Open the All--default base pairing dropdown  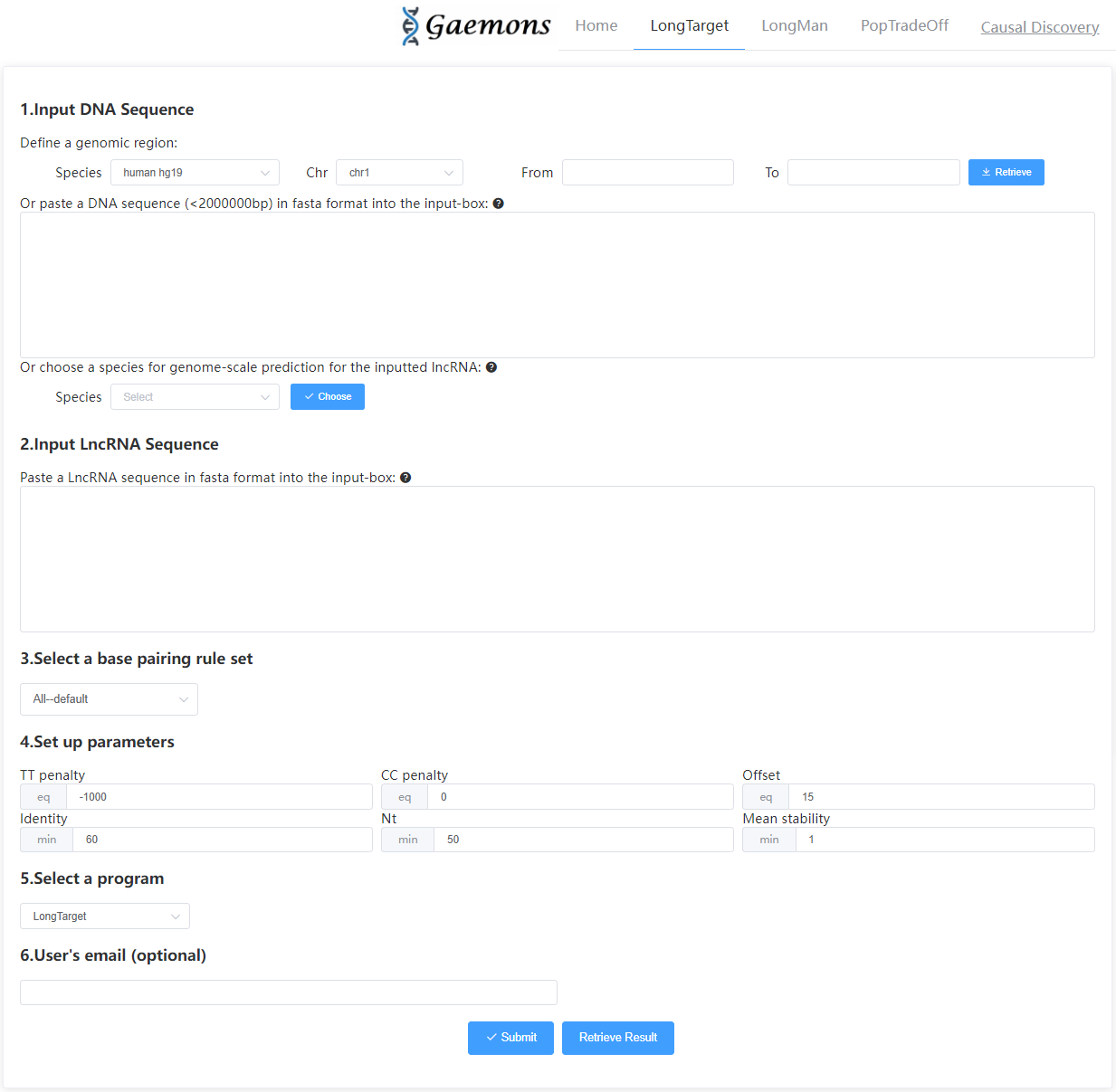click(x=109, y=699)
